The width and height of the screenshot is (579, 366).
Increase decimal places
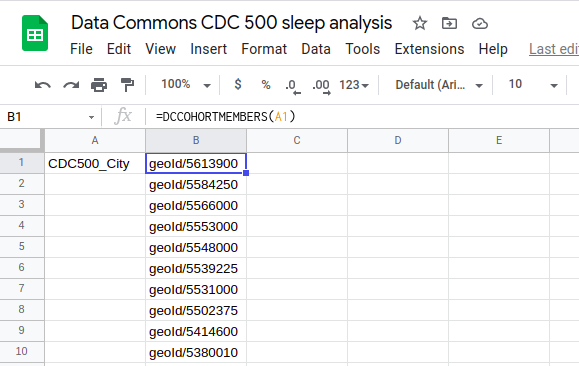[321, 86]
